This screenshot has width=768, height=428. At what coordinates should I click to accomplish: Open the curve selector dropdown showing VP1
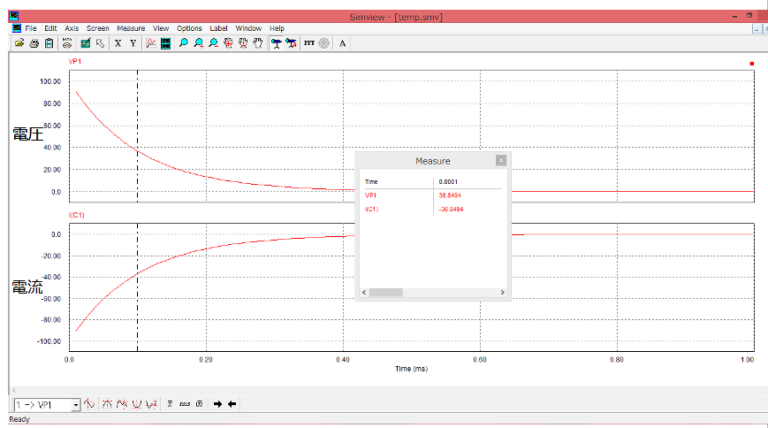coord(75,404)
